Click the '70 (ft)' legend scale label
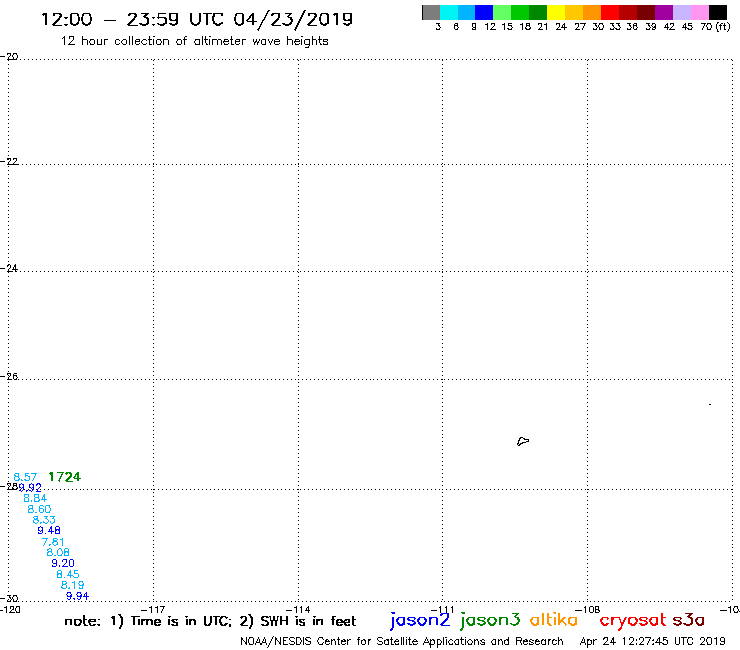 point(715,27)
